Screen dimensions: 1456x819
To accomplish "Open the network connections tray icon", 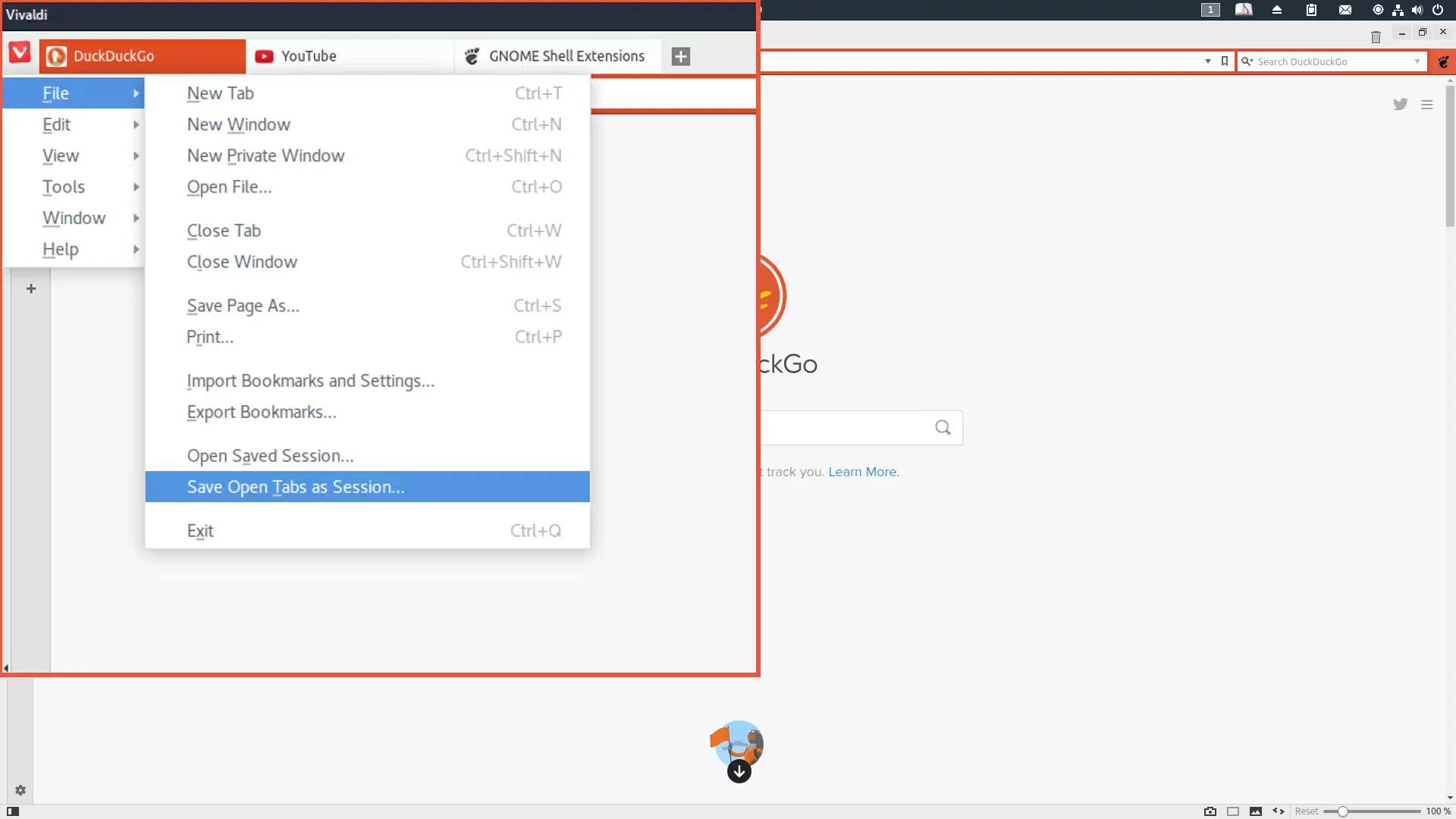I will (1398, 10).
